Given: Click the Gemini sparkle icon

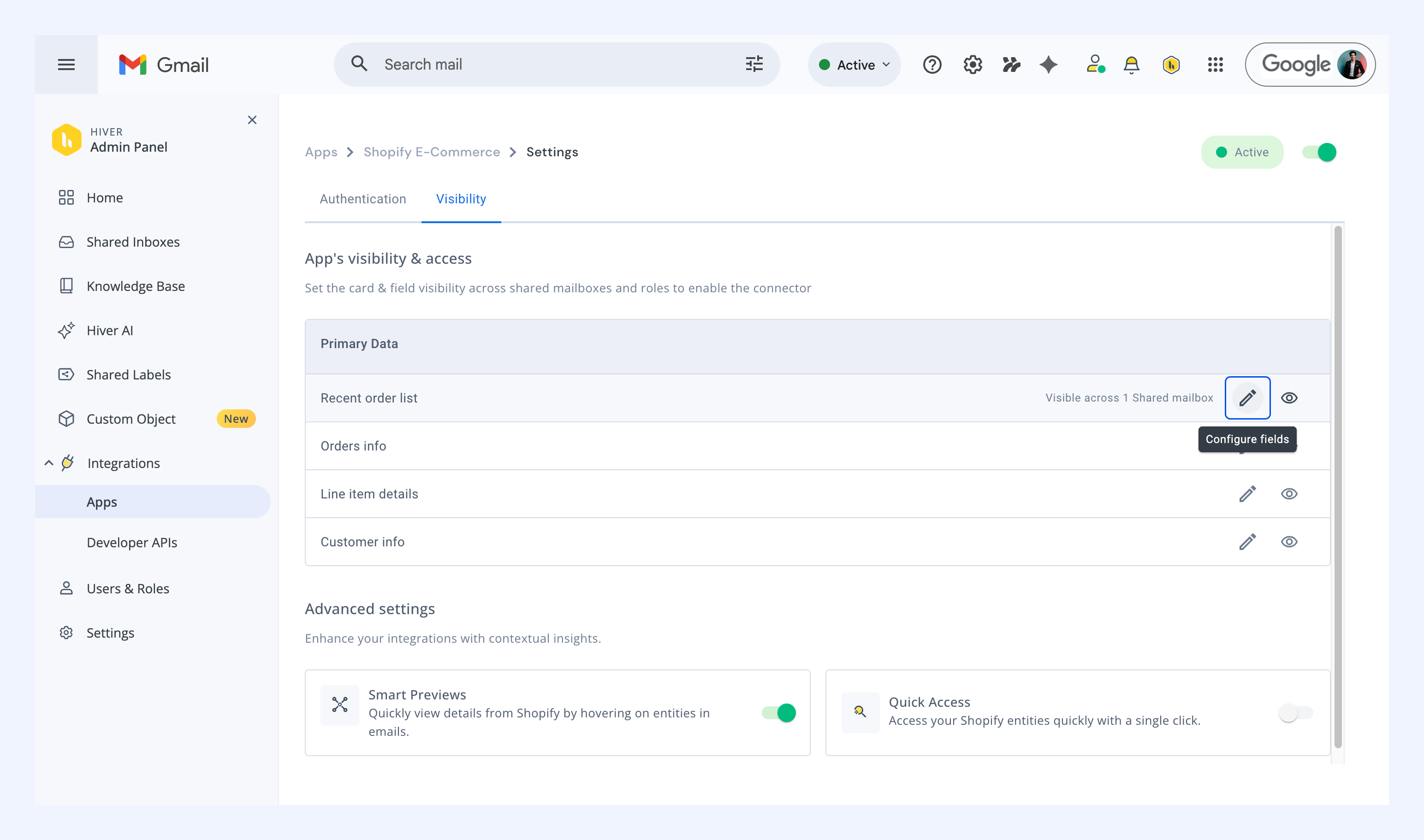Looking at the screenshot, I should [1049, 65].
